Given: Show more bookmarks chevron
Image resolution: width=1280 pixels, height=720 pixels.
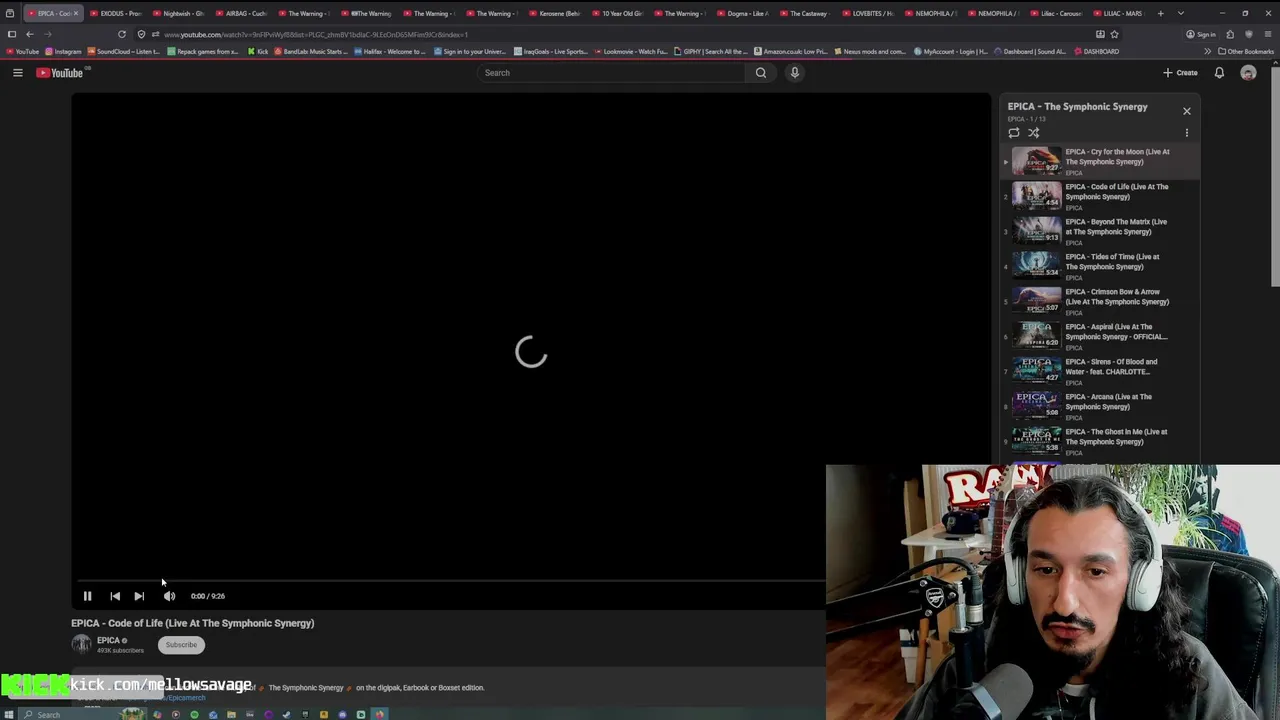Looking at the screenshot, I should (x=1207, y=51).
